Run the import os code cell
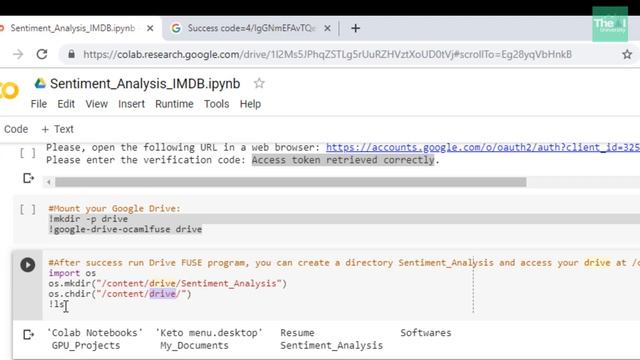The image size is (640, 360). 28,265
